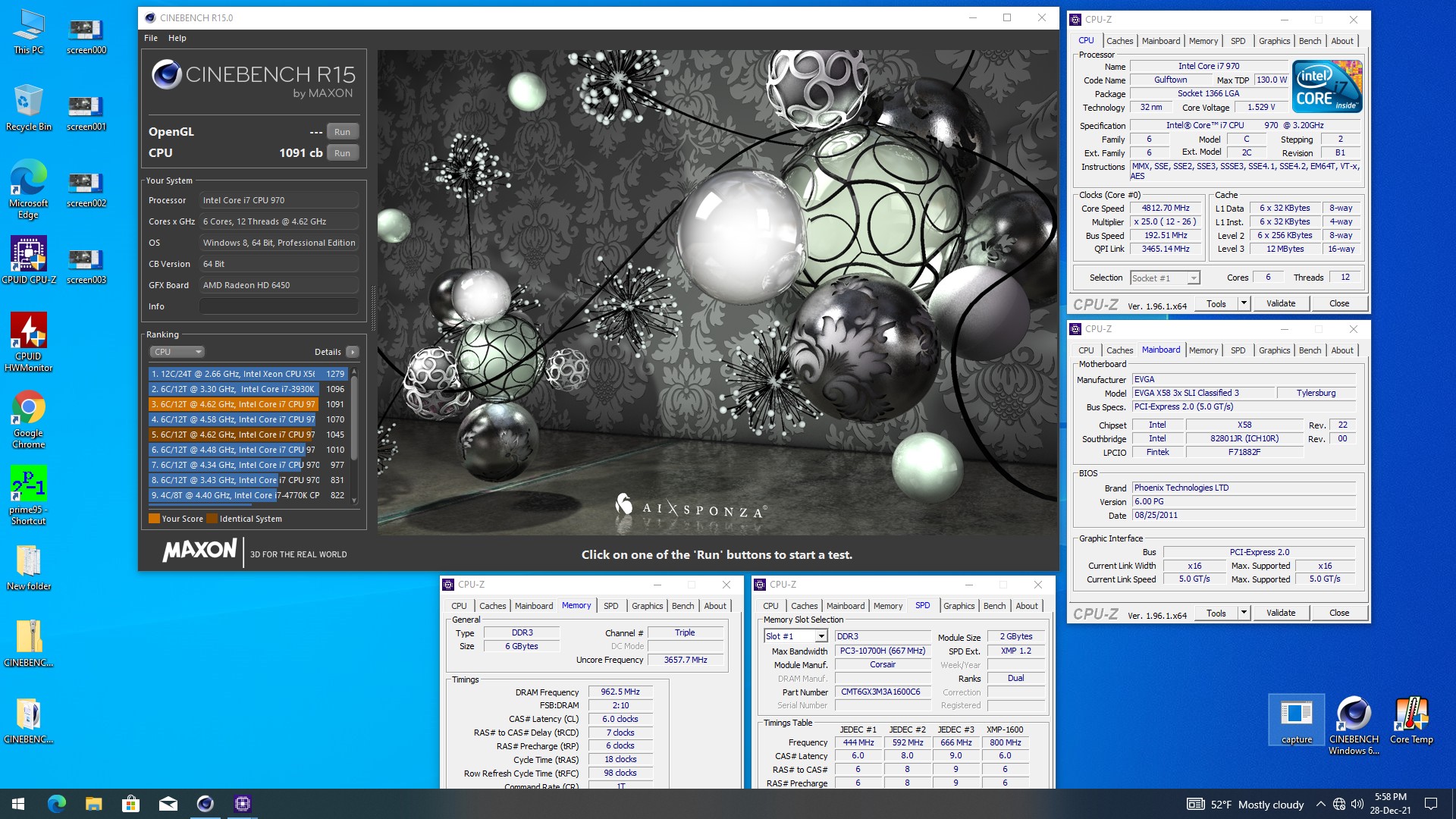Switch to Cinebench taskbar icon
The image size is (1456, 819).
pyautogui.click(x=205, y=804)
